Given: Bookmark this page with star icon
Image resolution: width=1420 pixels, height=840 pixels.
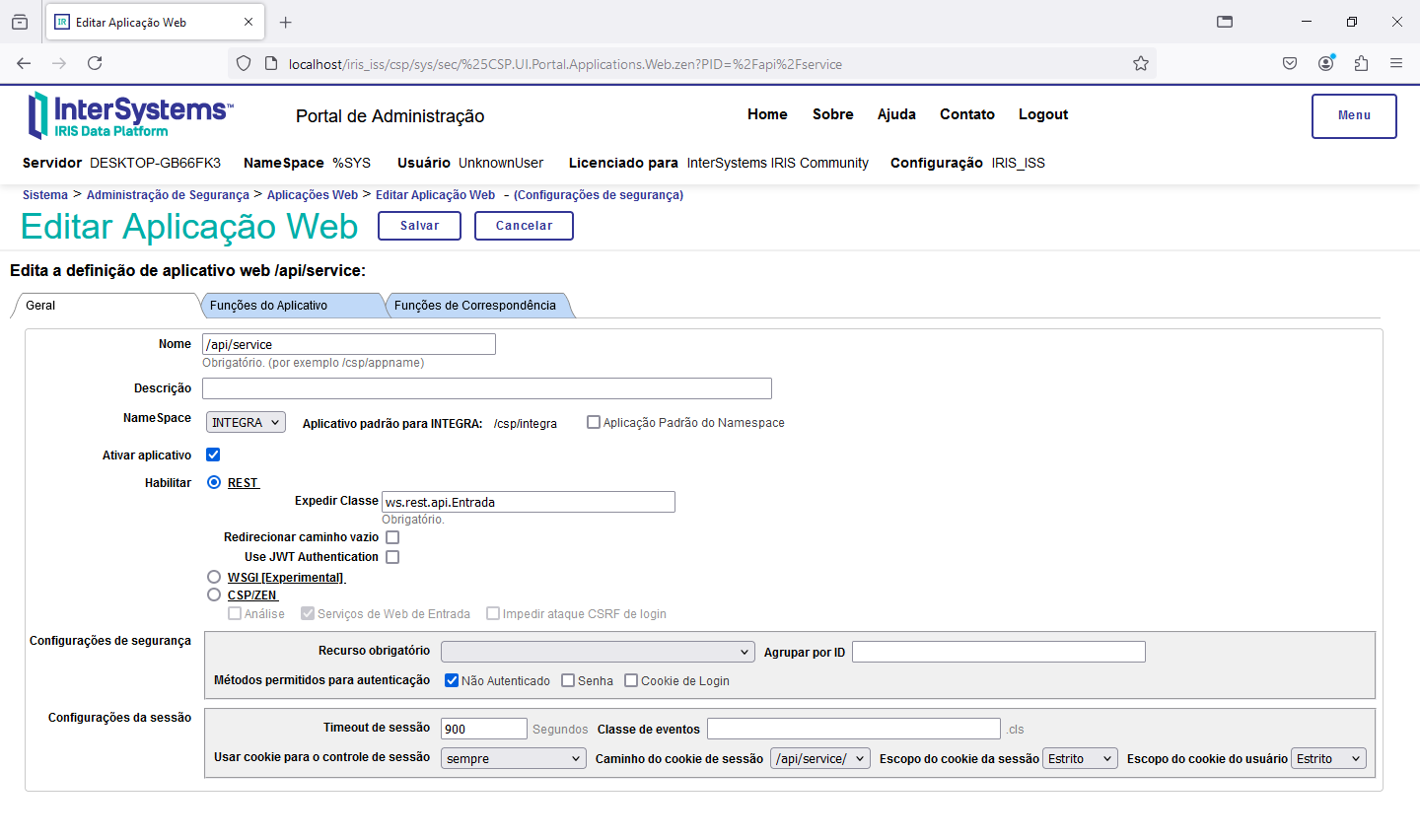Looking at the screenshot, I should point(1141,64).
